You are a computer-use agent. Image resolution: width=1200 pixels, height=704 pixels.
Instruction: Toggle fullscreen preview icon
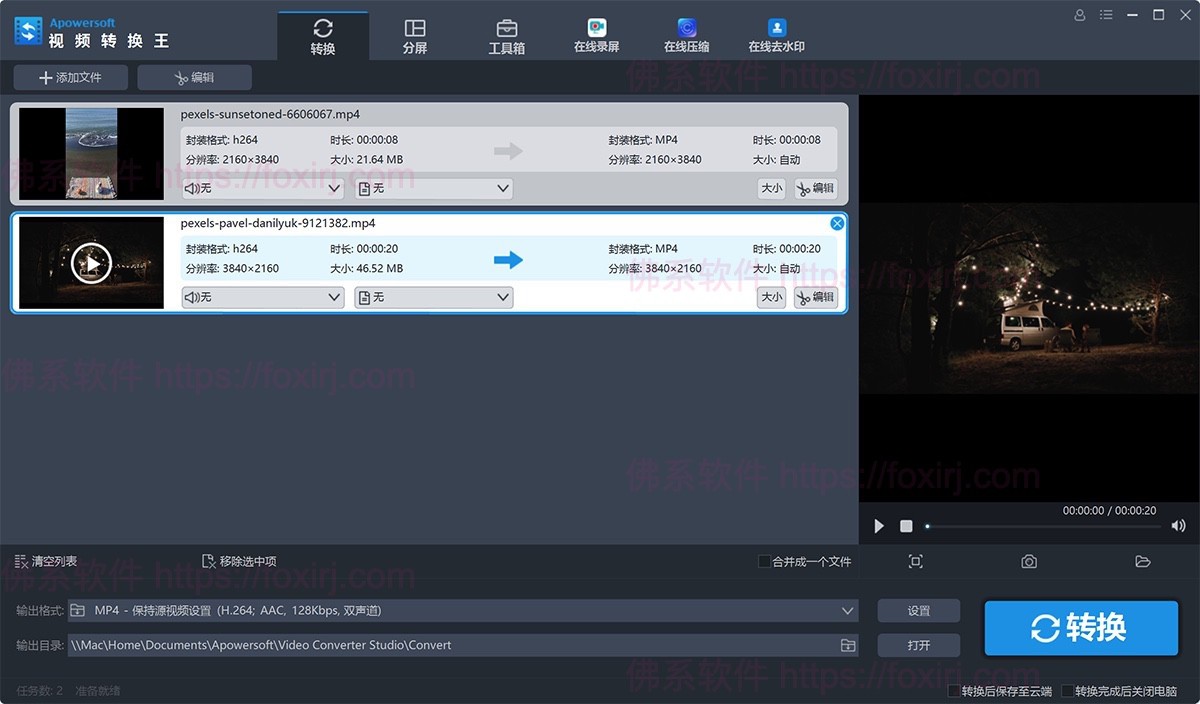[915, 562]
